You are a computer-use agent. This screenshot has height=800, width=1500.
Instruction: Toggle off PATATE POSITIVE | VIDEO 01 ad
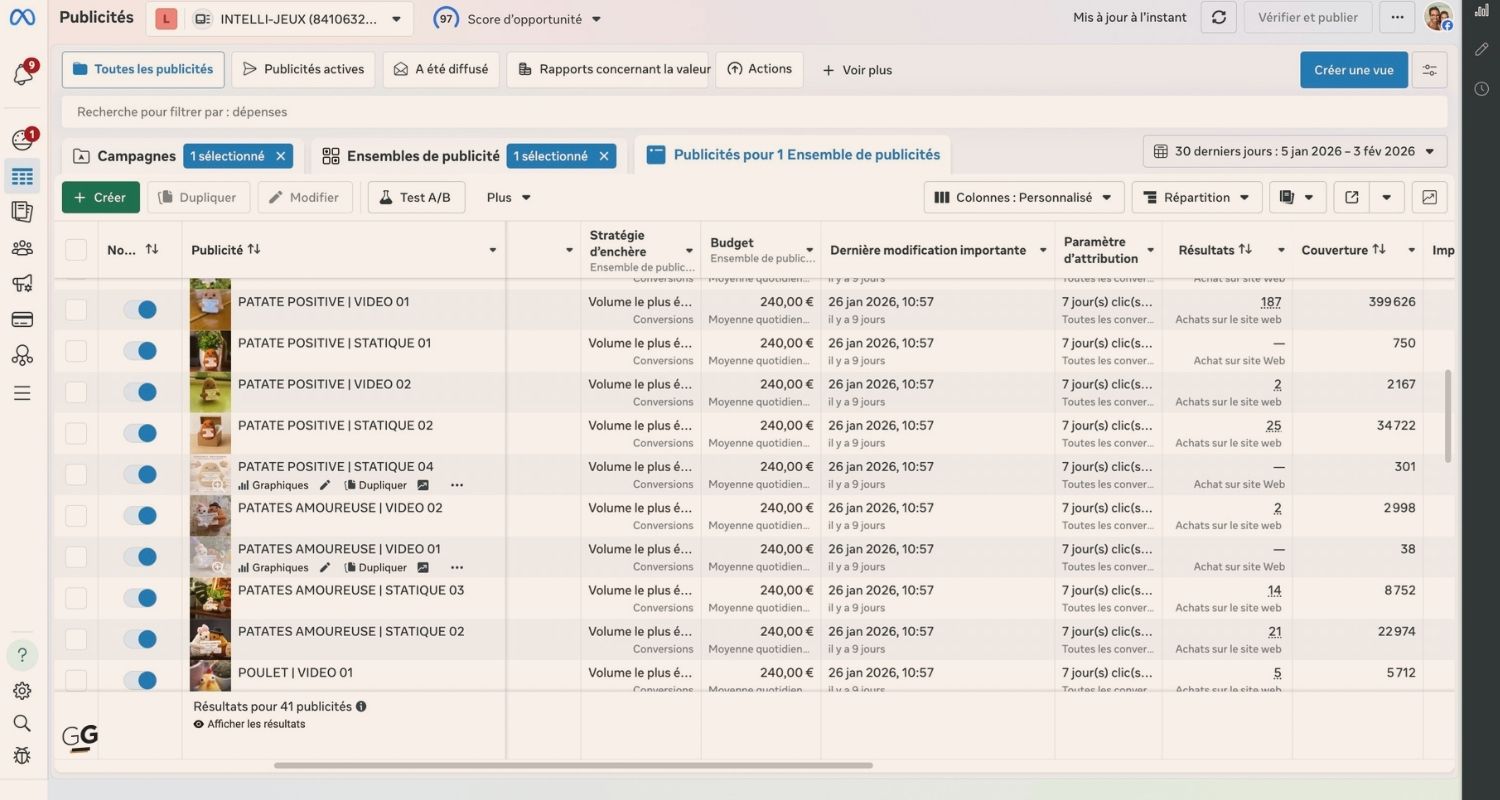tap(140, 309)
